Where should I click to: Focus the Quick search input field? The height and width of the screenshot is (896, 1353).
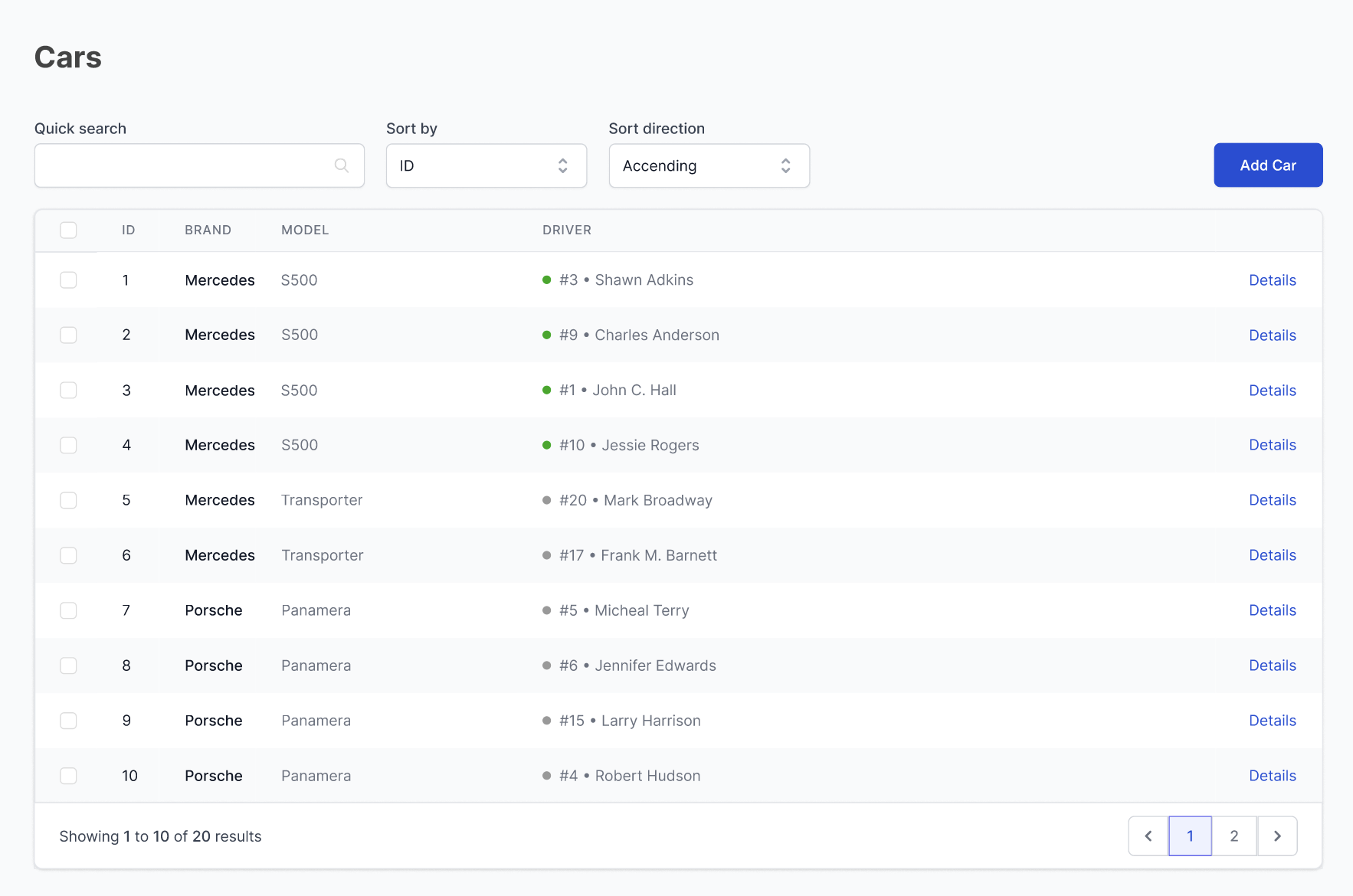(x=199, y=165)
